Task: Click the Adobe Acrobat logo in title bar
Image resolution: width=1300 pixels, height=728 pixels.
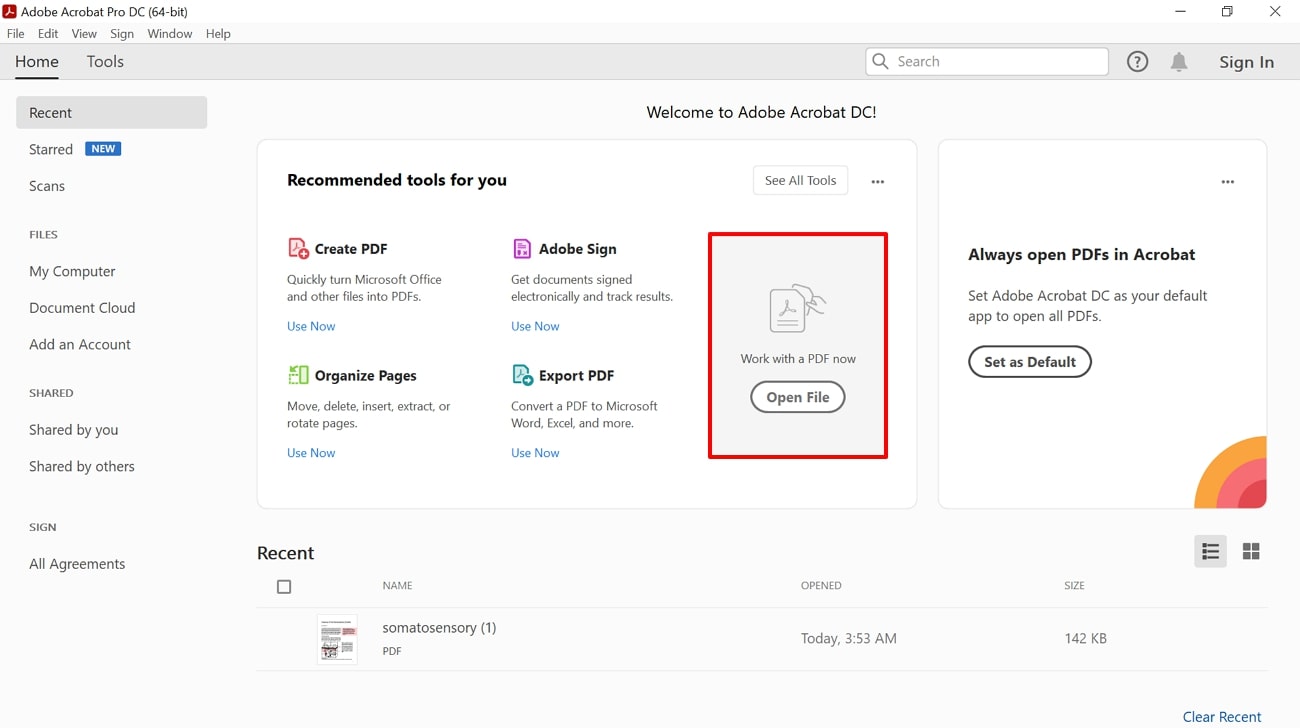Action: pos(9,11)
